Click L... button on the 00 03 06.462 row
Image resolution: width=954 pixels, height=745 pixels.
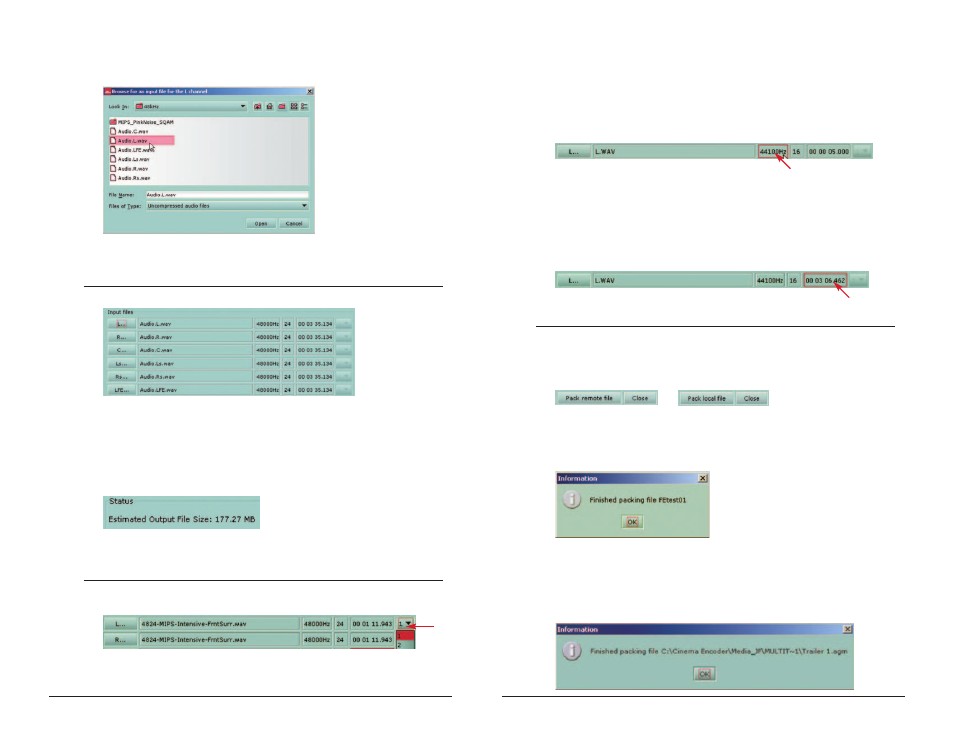pos(574,281)
